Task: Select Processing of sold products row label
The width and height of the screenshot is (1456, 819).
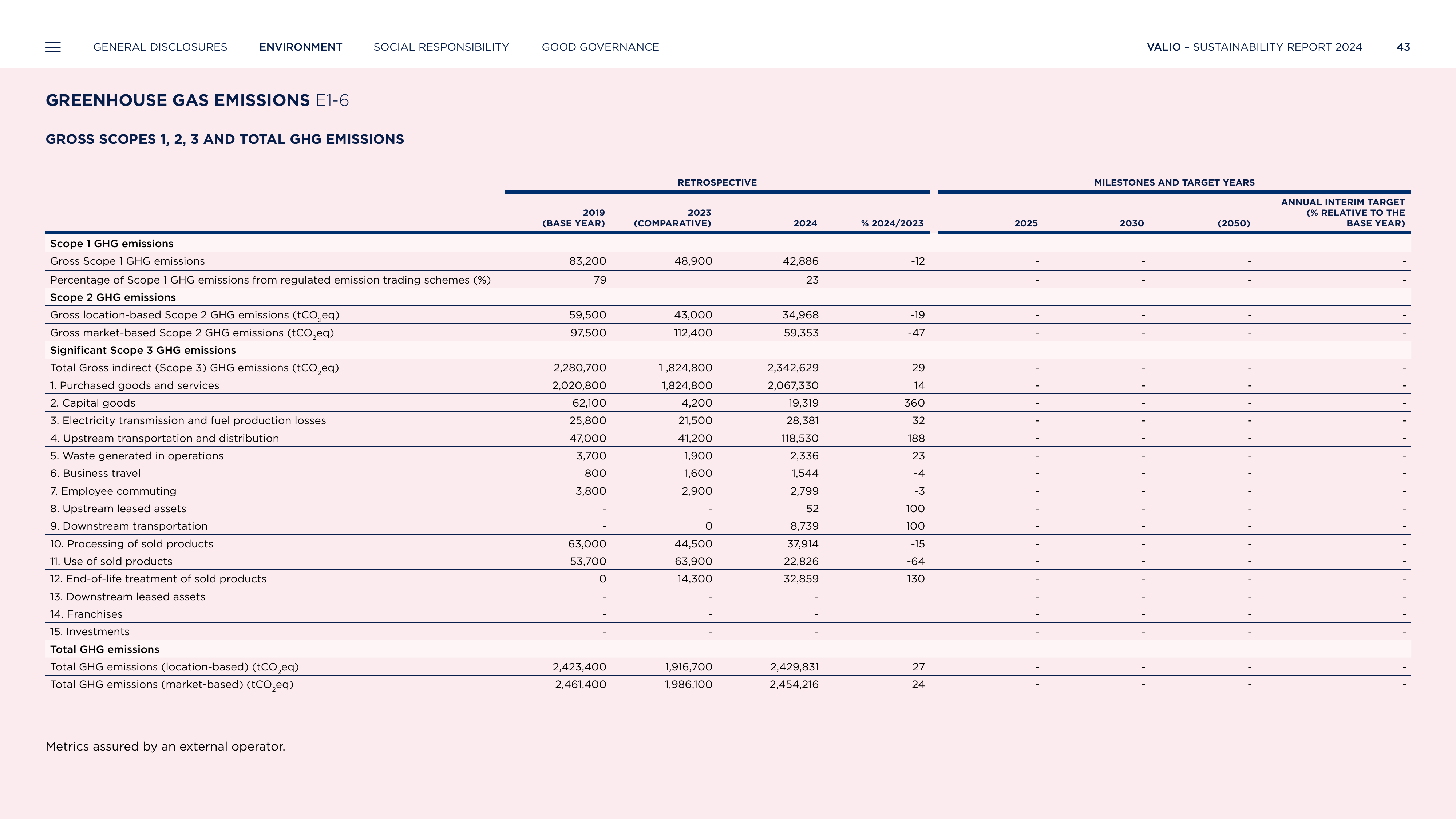Action: point(132,544)
